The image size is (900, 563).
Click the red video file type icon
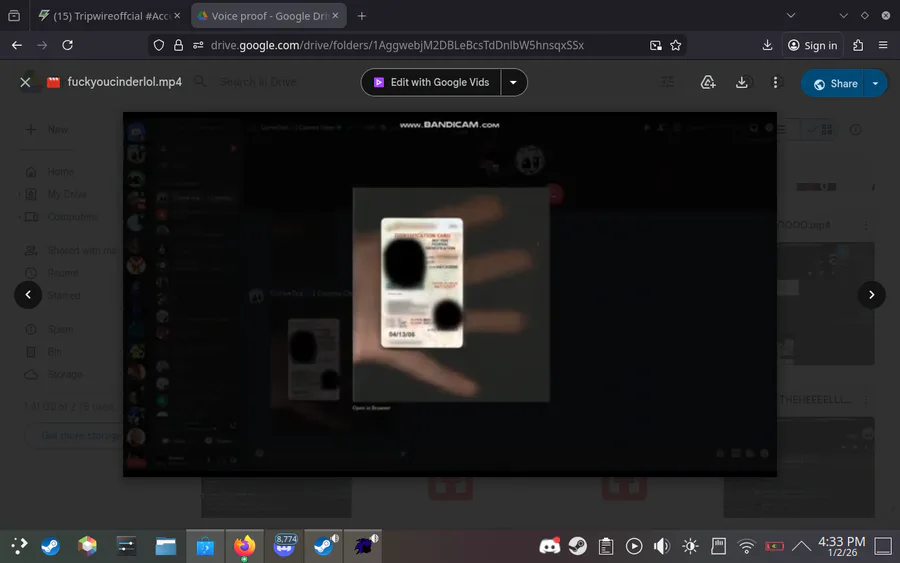click(x=53, y=82)
